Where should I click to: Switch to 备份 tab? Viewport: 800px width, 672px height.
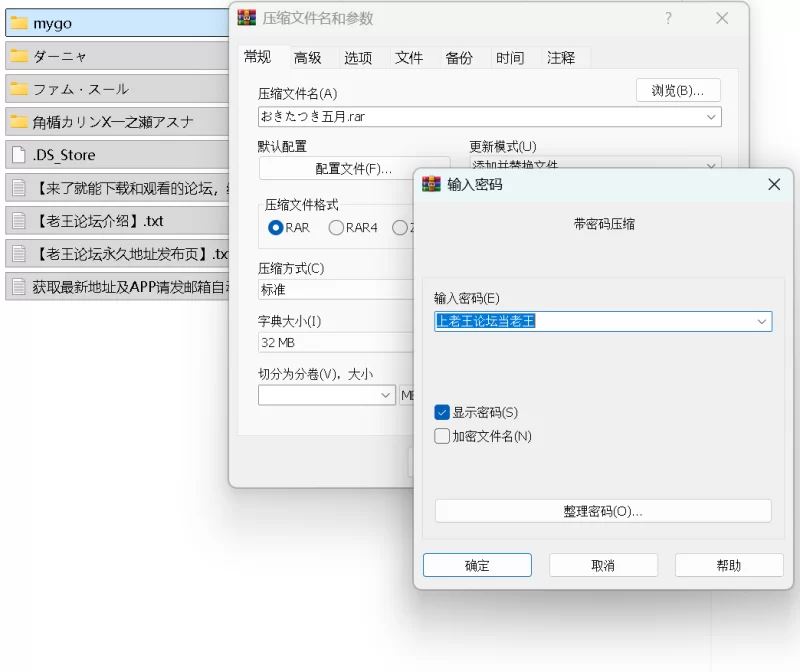[459, 58]
